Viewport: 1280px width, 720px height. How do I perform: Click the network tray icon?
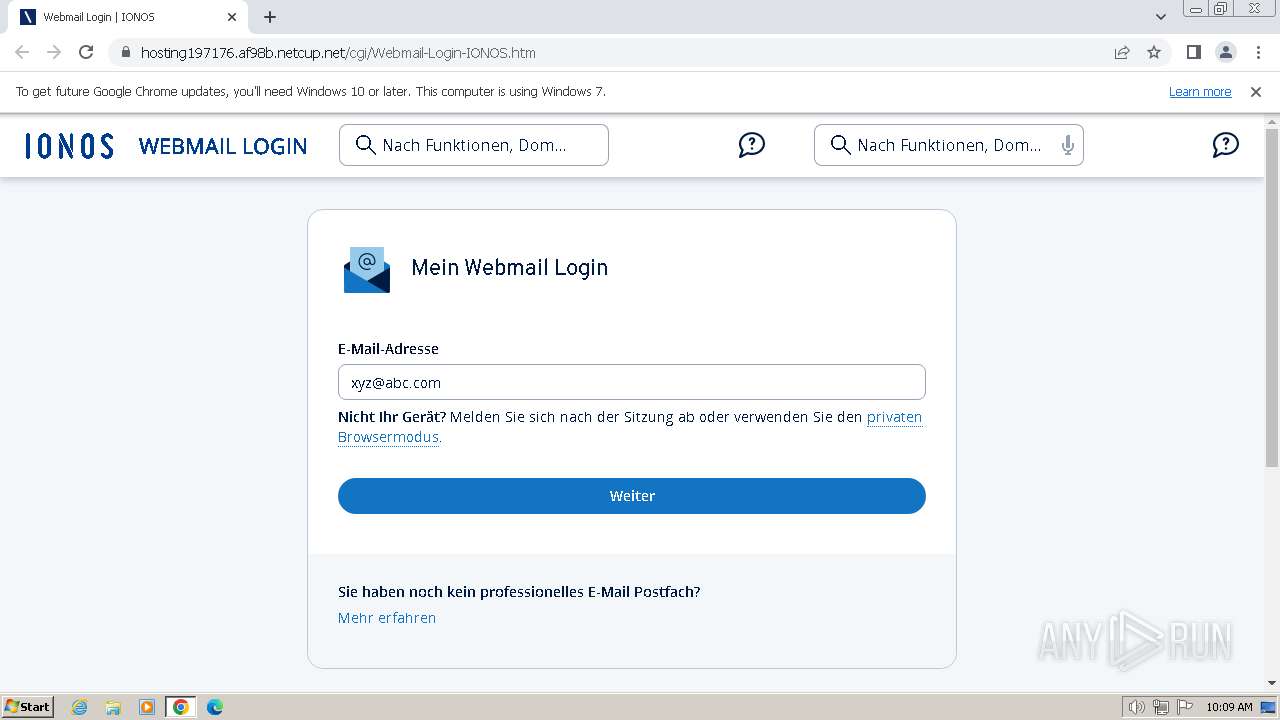point(1161,707)
